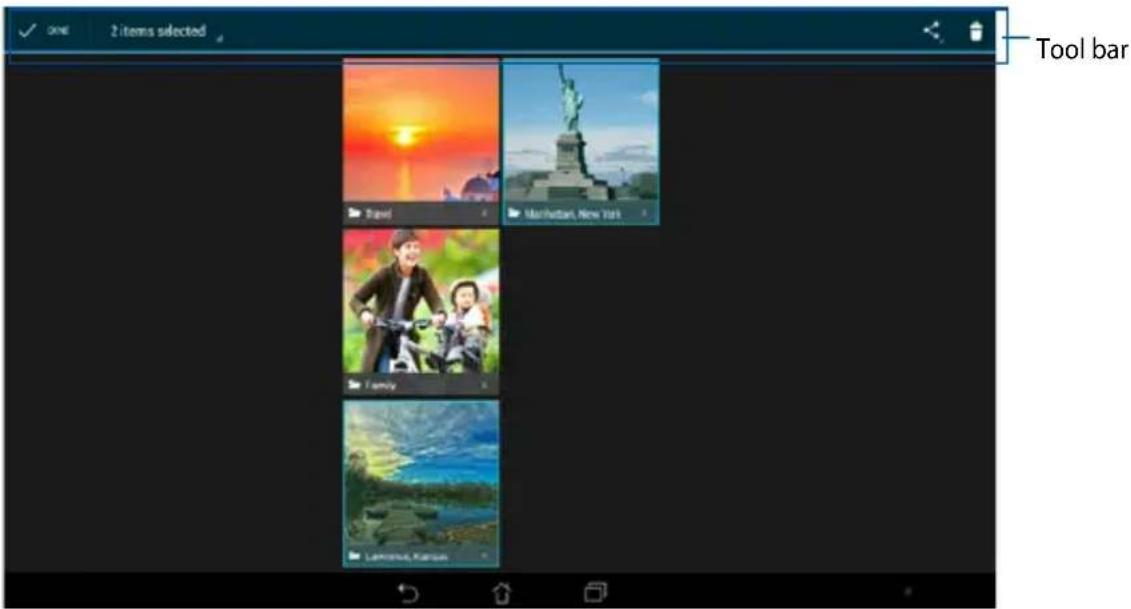Click the 'Travel' album caption
The width and height of the screenshot is (1131, 609).
click(379, 214)
